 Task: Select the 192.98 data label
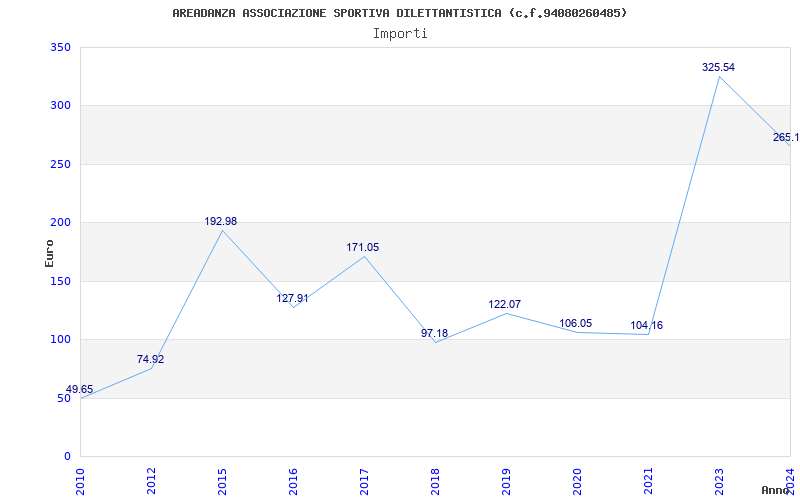pyautogui.click(x=221, y=221)
